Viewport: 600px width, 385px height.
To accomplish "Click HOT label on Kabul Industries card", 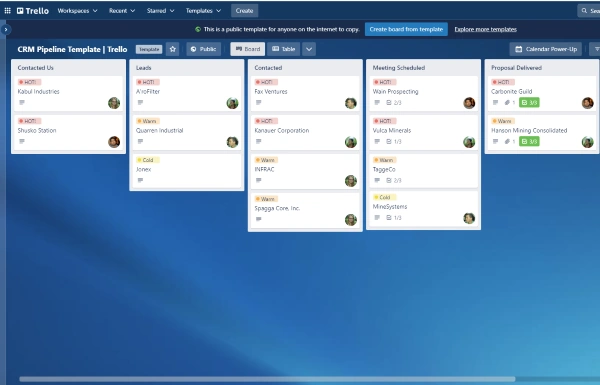I will [x=29, y=82].
